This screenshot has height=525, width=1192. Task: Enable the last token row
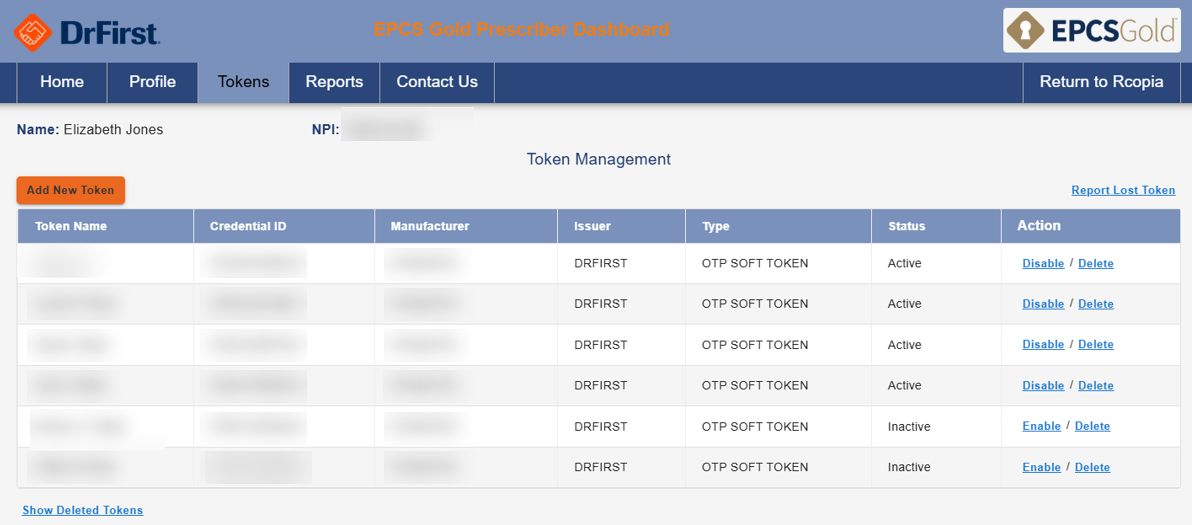(x=1041, y=467)
